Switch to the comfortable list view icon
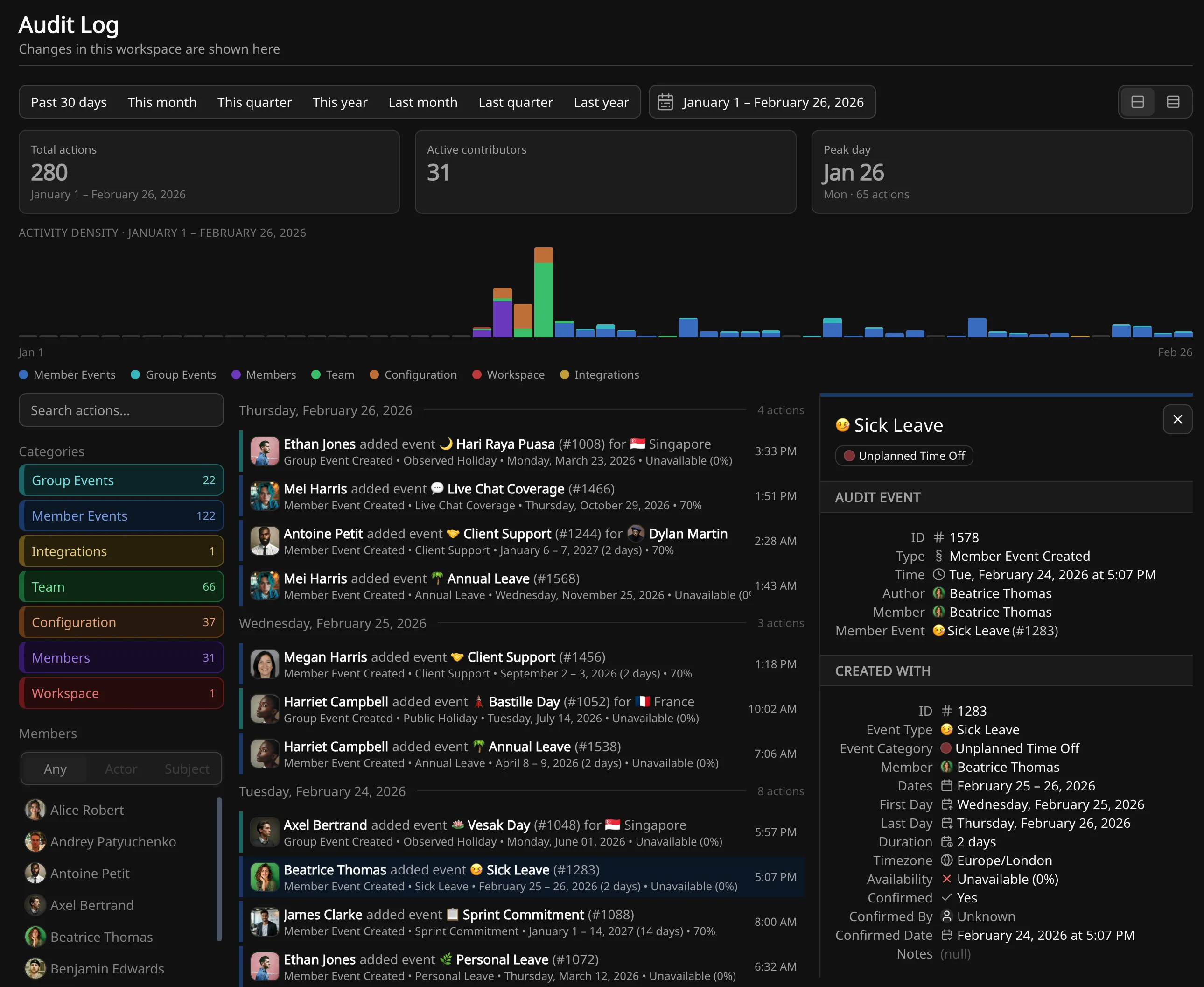Viewport: 1204px width, 987px height. 1138,102
